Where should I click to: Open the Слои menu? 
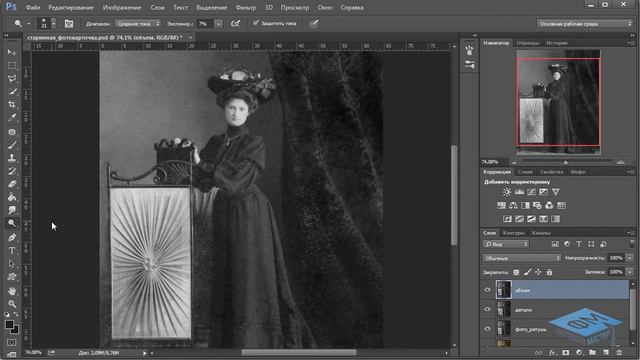point(157,7)
